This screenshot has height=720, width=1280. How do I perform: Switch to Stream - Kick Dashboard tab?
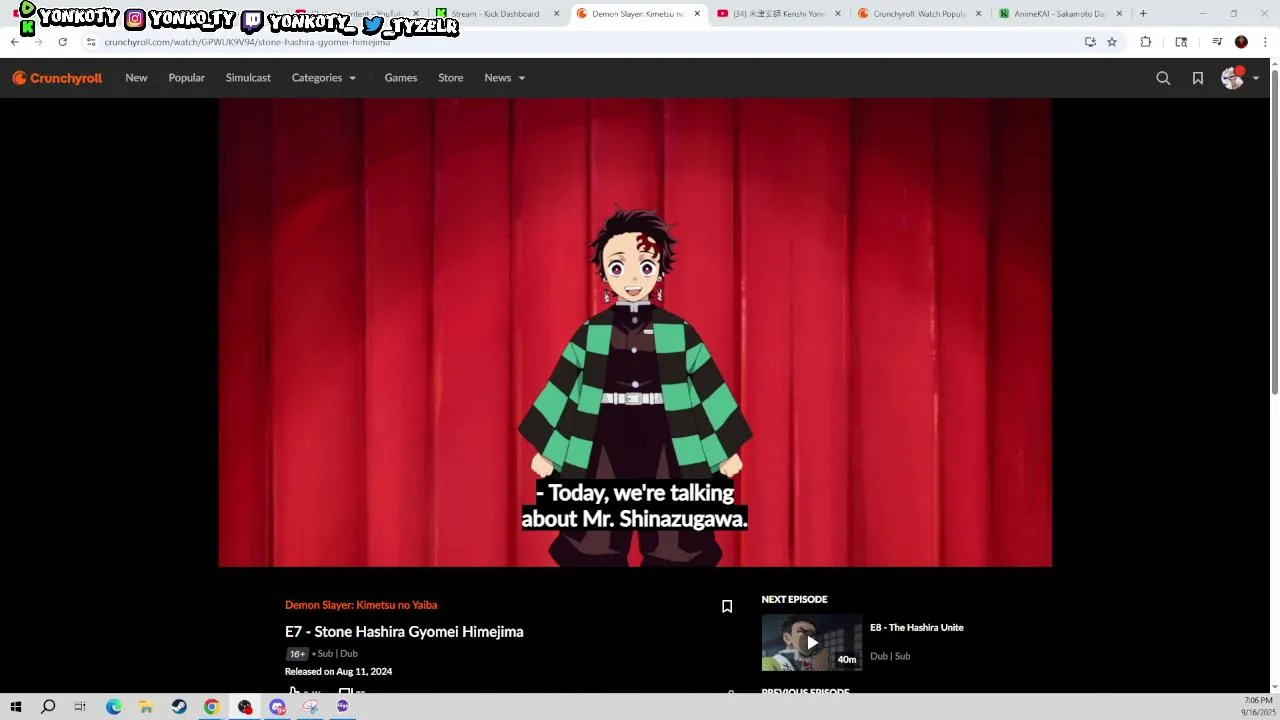coord(496,14)
